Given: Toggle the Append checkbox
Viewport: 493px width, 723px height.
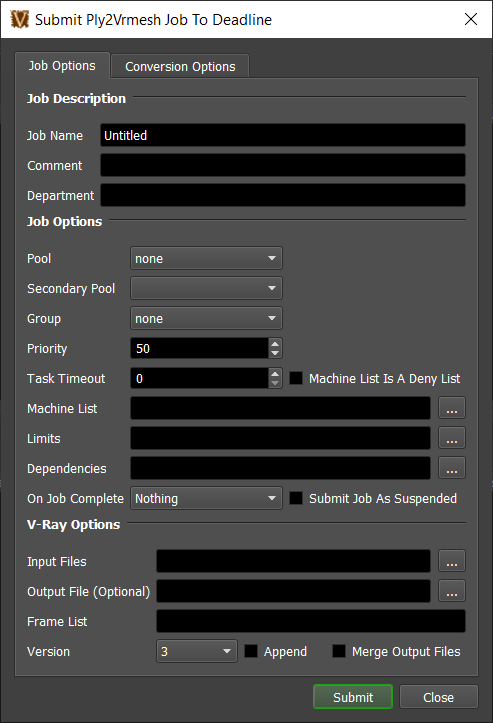Looking at the screenshot, I should click(251, 651).
